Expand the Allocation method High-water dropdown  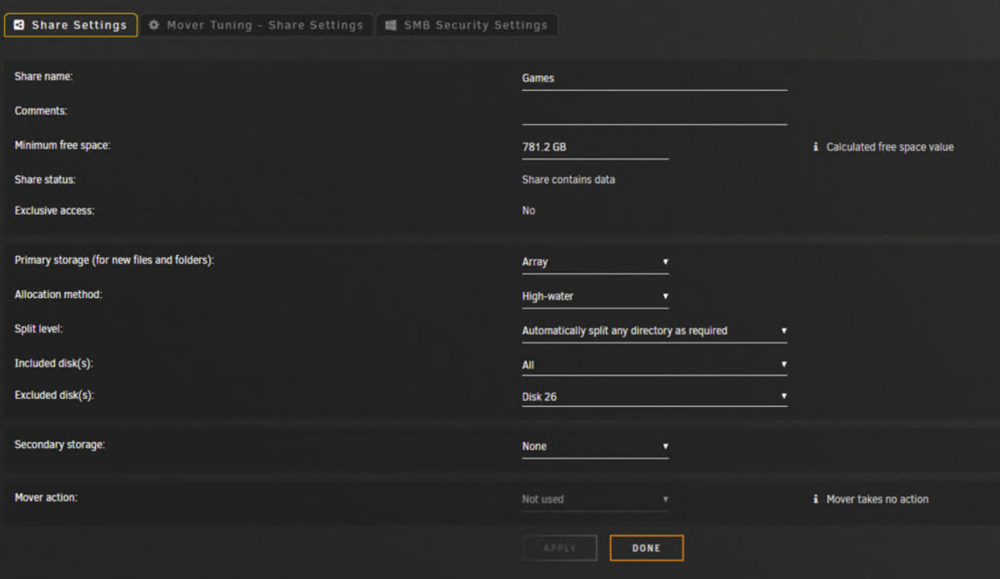[595, 297]
